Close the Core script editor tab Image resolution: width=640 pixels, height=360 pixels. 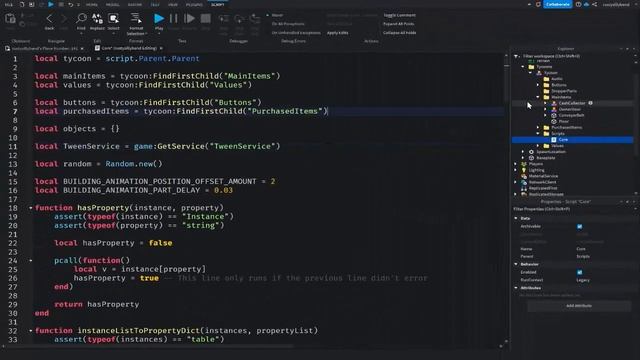tap(161, 48)
